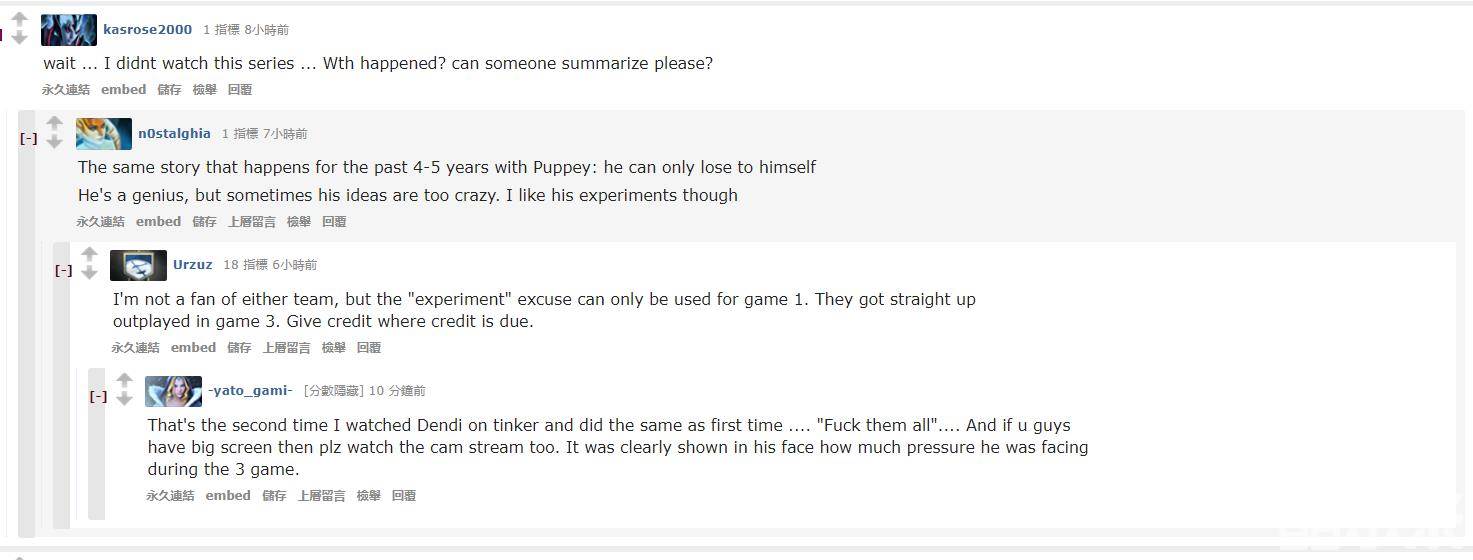Collapse Urzuz's comment thread
1473x560 pixels.
pos(63,270)
